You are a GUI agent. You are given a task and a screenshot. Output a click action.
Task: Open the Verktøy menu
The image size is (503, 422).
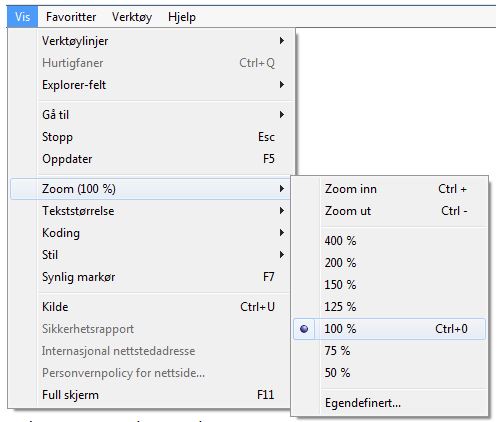tap(132, 17)
